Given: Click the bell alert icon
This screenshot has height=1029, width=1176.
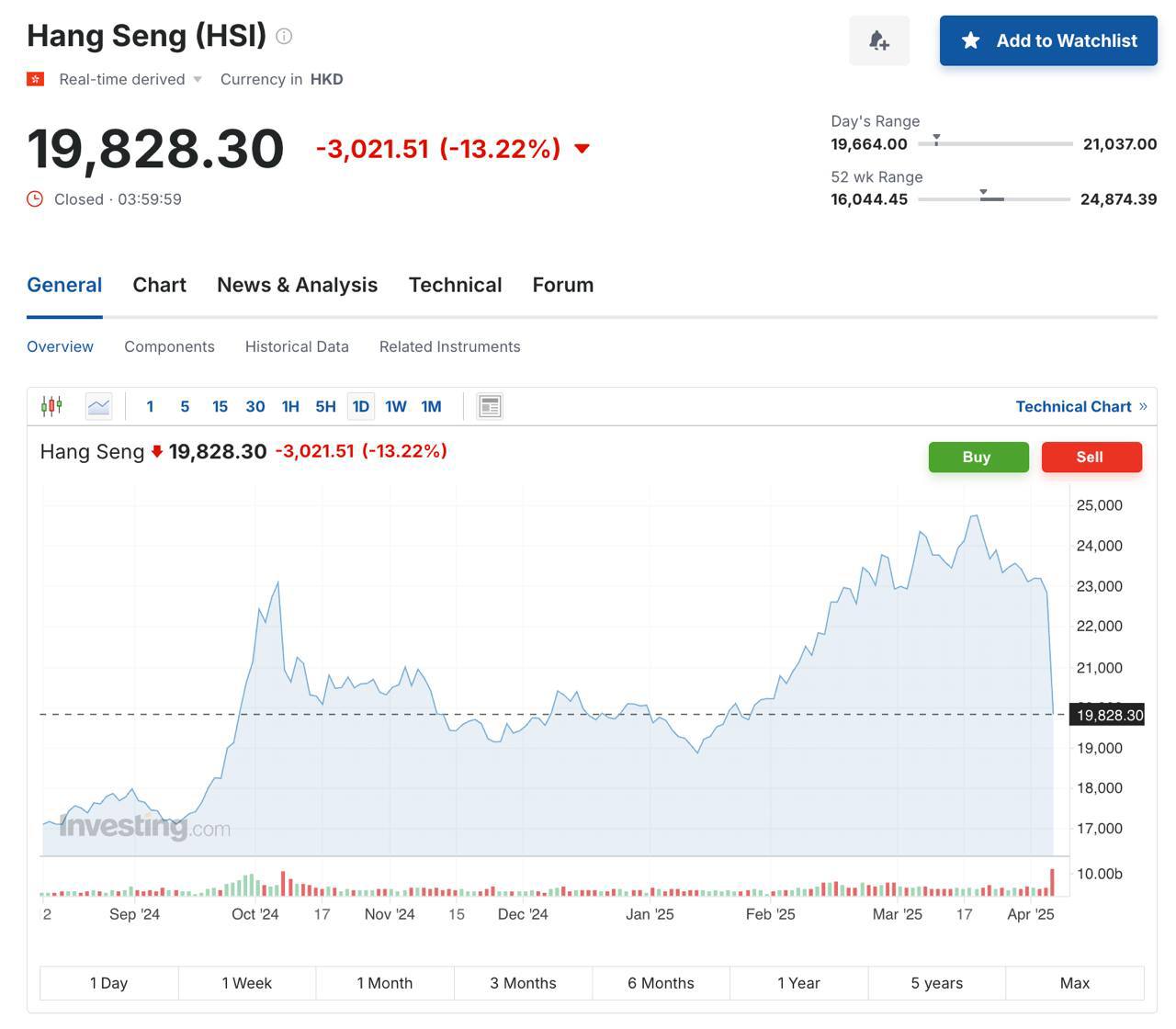Looking at the screenshot, I should coord(878,40).
